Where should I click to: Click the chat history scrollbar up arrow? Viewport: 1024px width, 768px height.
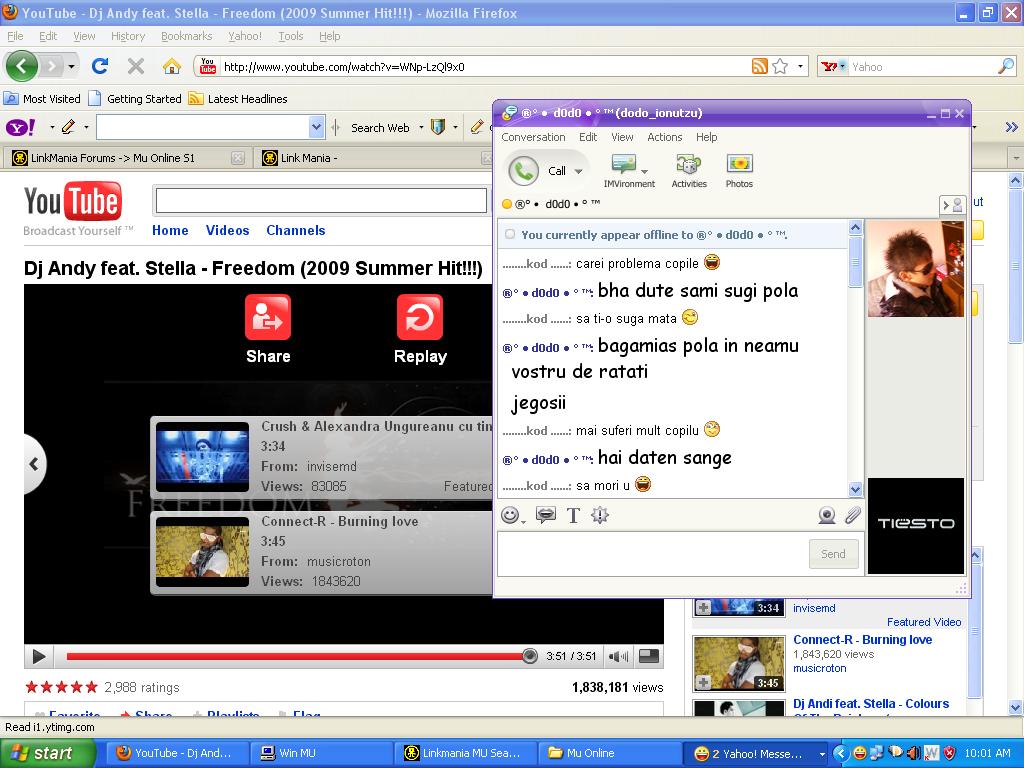pos(856,227)
